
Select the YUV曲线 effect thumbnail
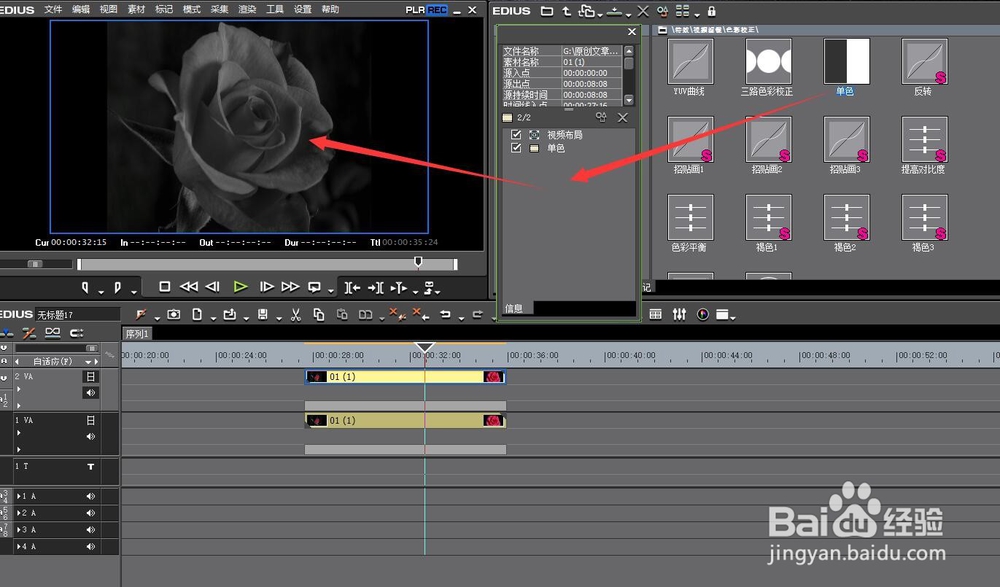[x=690, y=62]
